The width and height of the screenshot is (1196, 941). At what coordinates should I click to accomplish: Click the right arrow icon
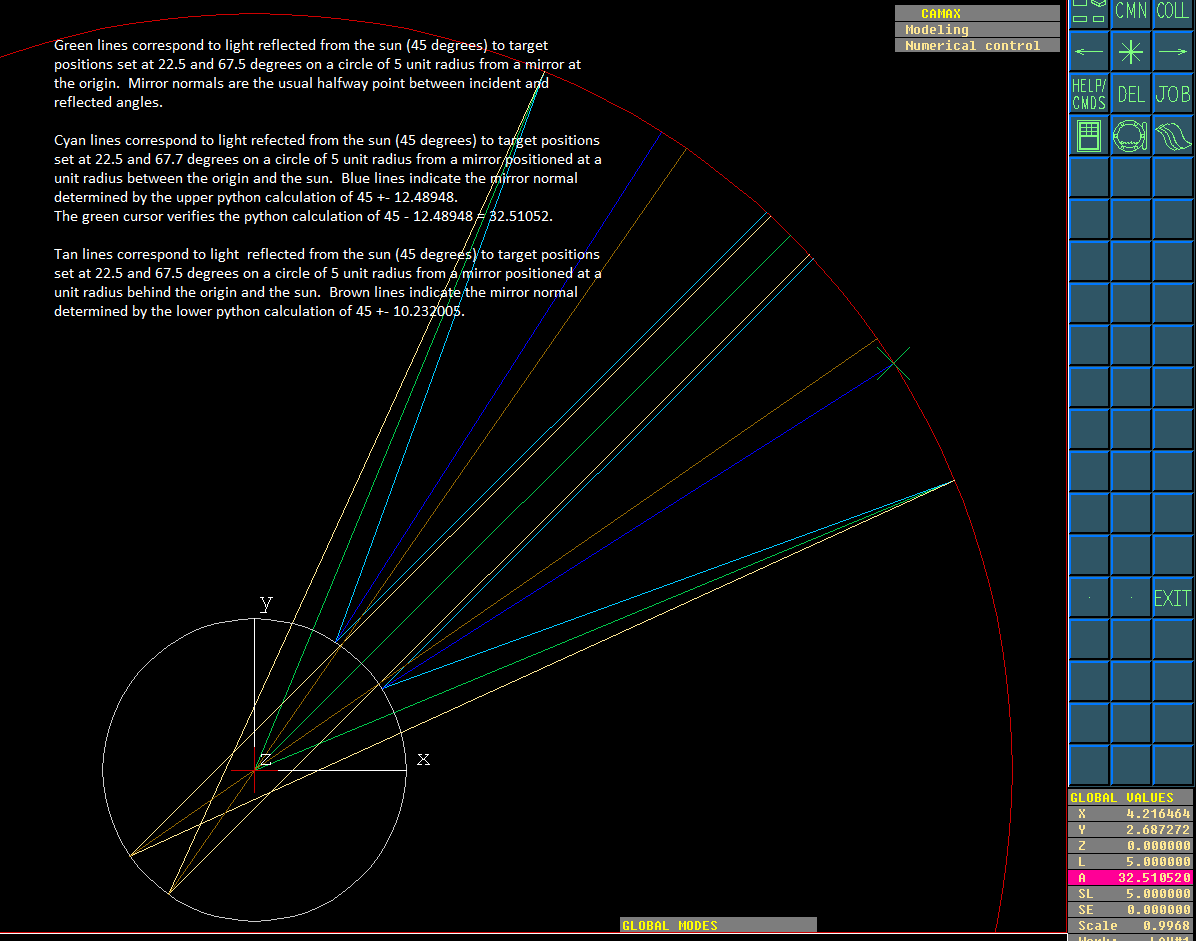(x=1172, y=52)
